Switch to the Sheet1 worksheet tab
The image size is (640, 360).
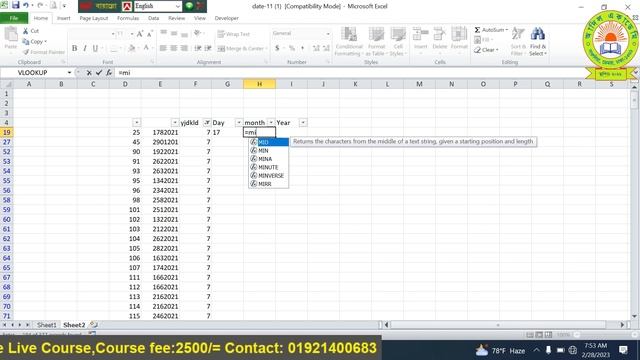tap(47, 325)
